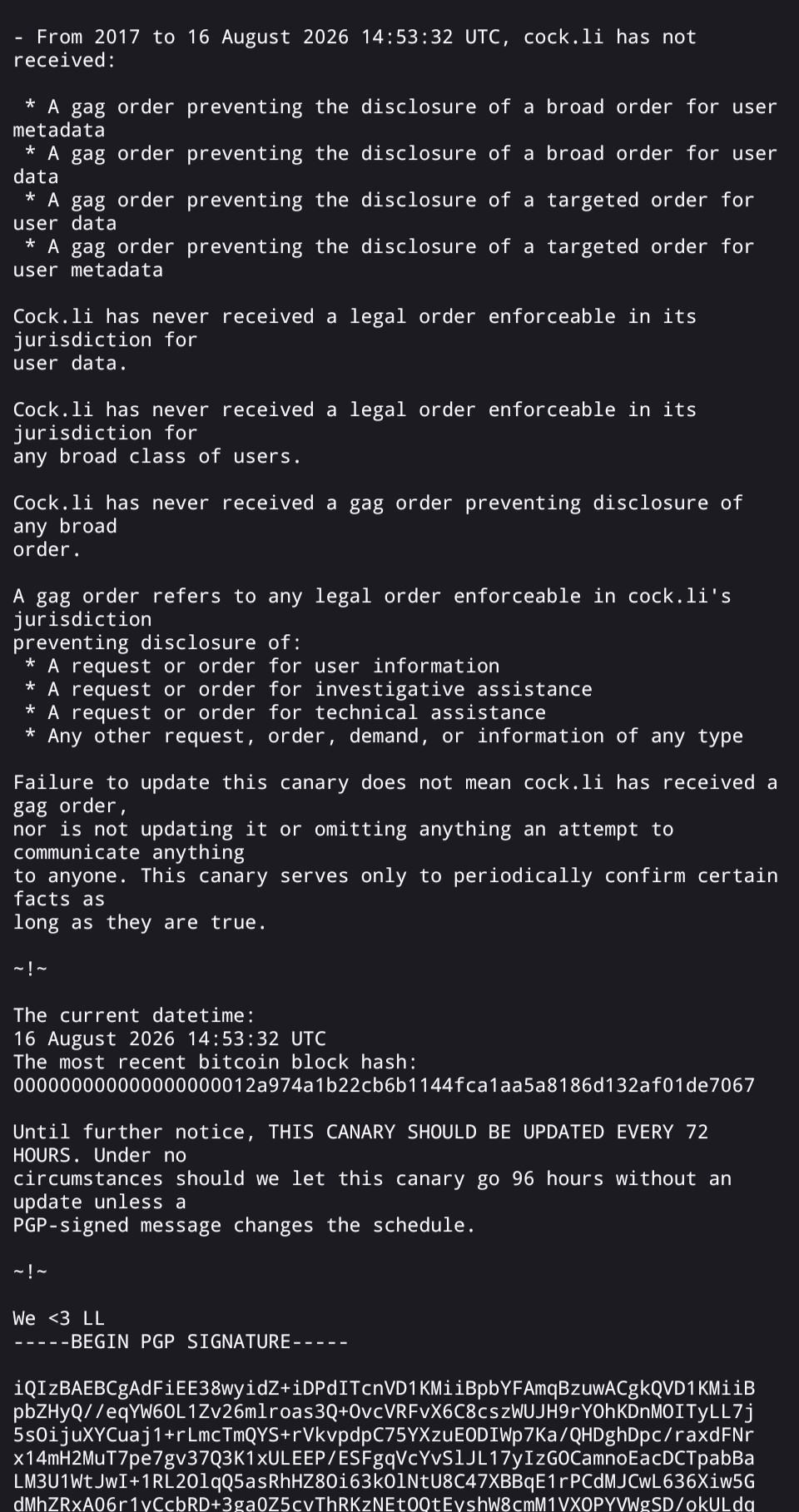Click the "investigative assistance" bullet line
The height and width of the screenshot is (1512, 799).
[309, 689]
